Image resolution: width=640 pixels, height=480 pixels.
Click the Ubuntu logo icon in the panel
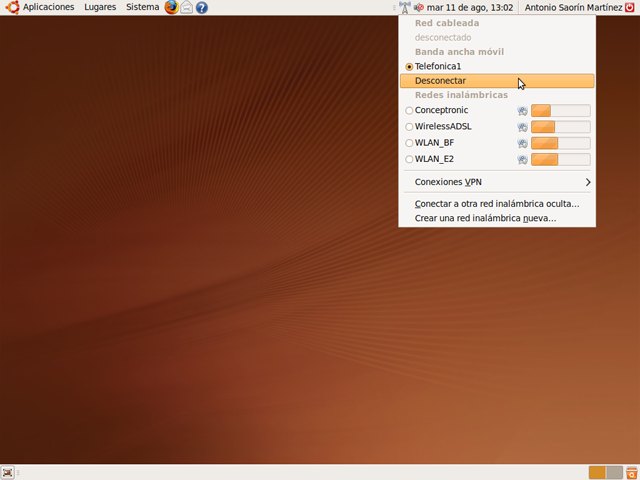12,7
